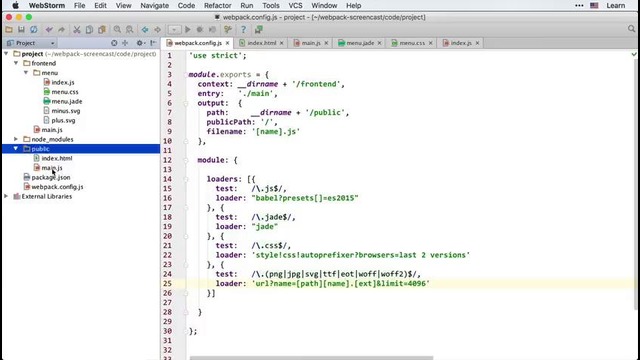Click the Debug bug icon
Viewport: 640px width, 360px height.
(x=200, y=29)
